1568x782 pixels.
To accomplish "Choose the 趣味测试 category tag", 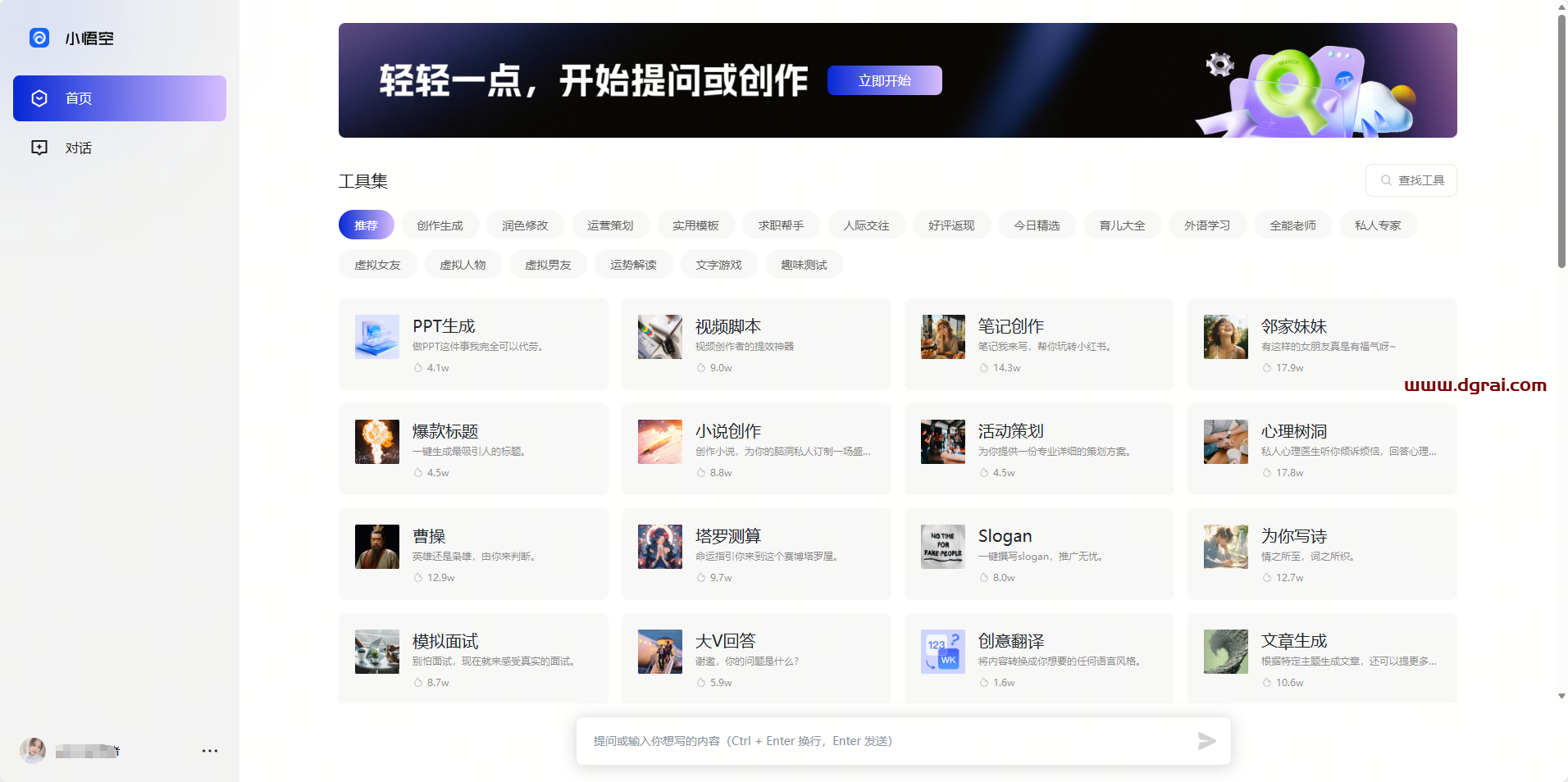I will [804, 265].
